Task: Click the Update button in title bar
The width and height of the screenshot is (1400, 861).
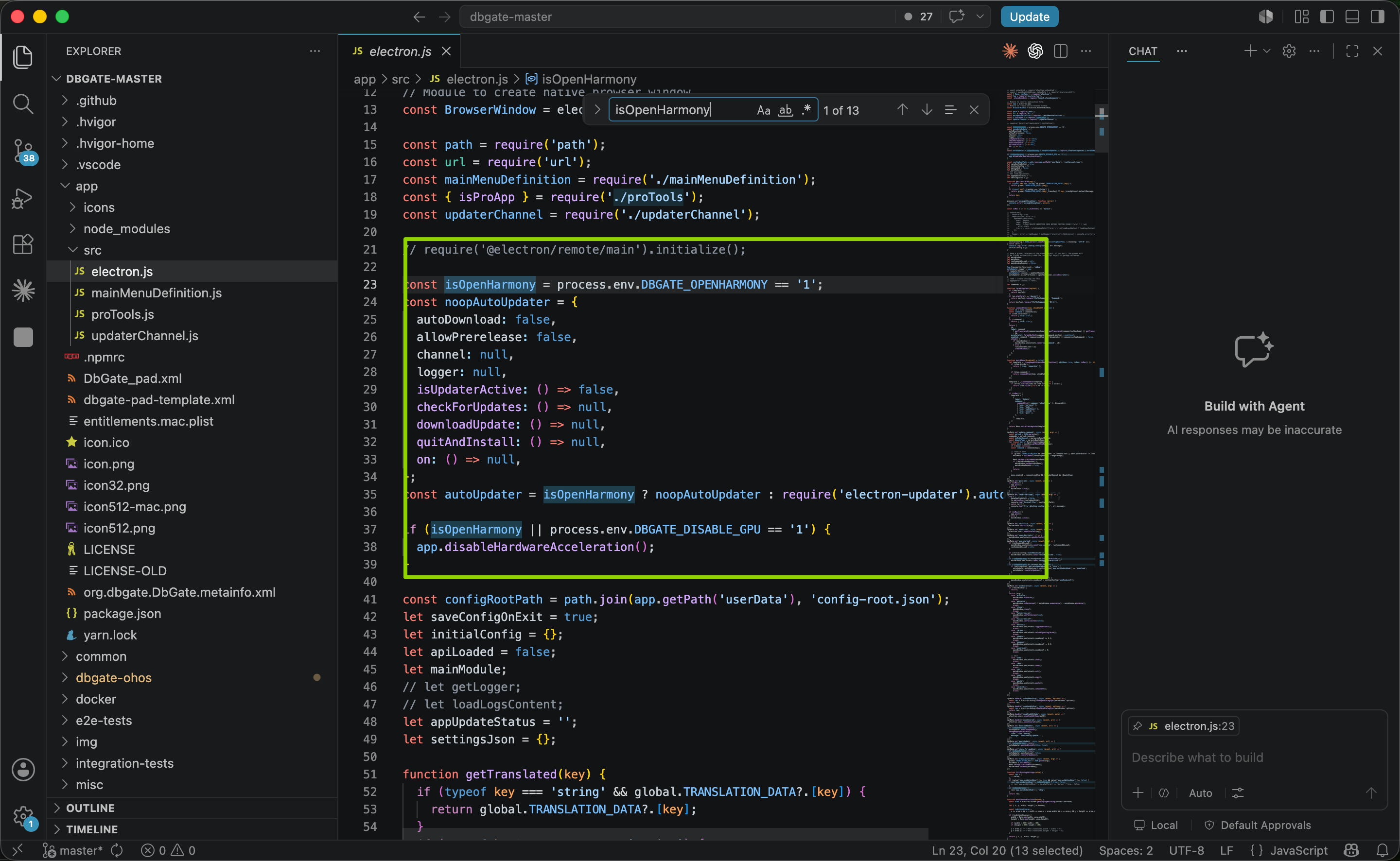Action: pyautogui.click(x=1029, y=17)
